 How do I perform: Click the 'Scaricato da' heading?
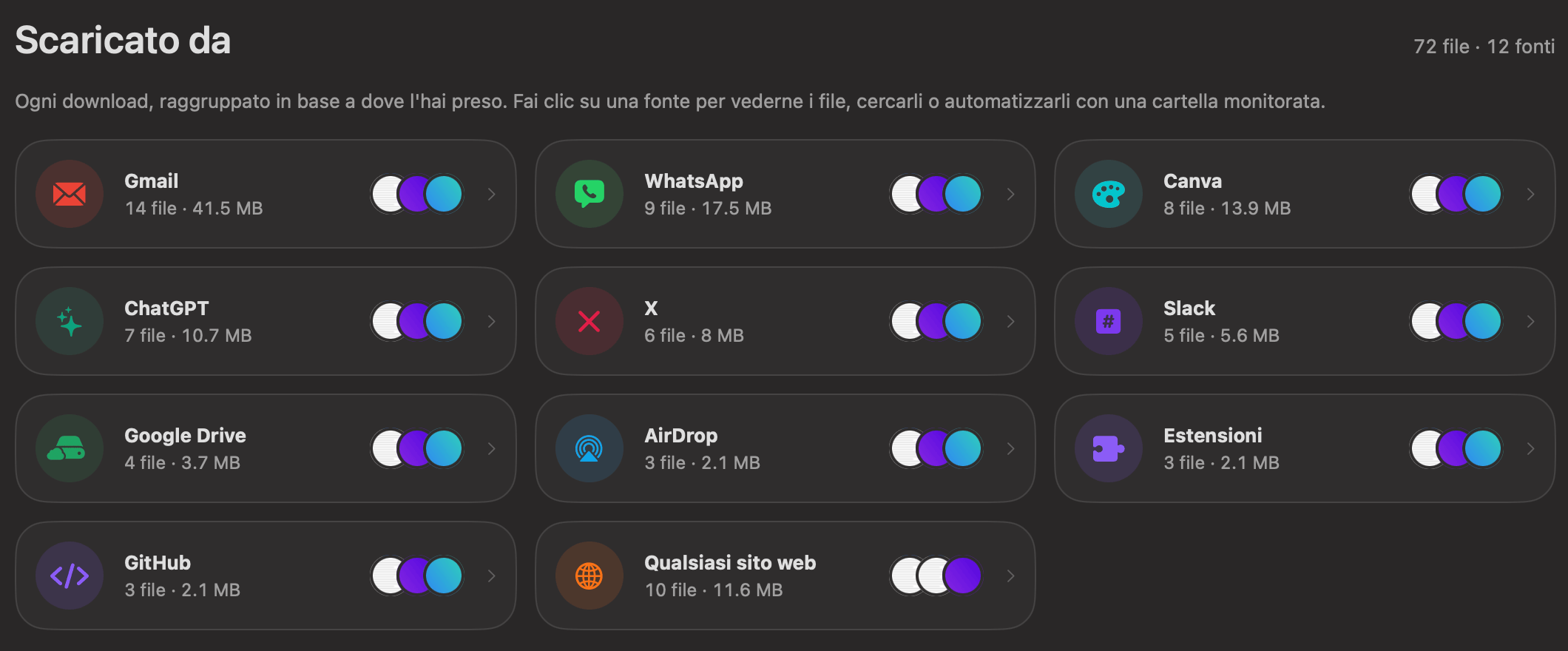pos(123,40)
